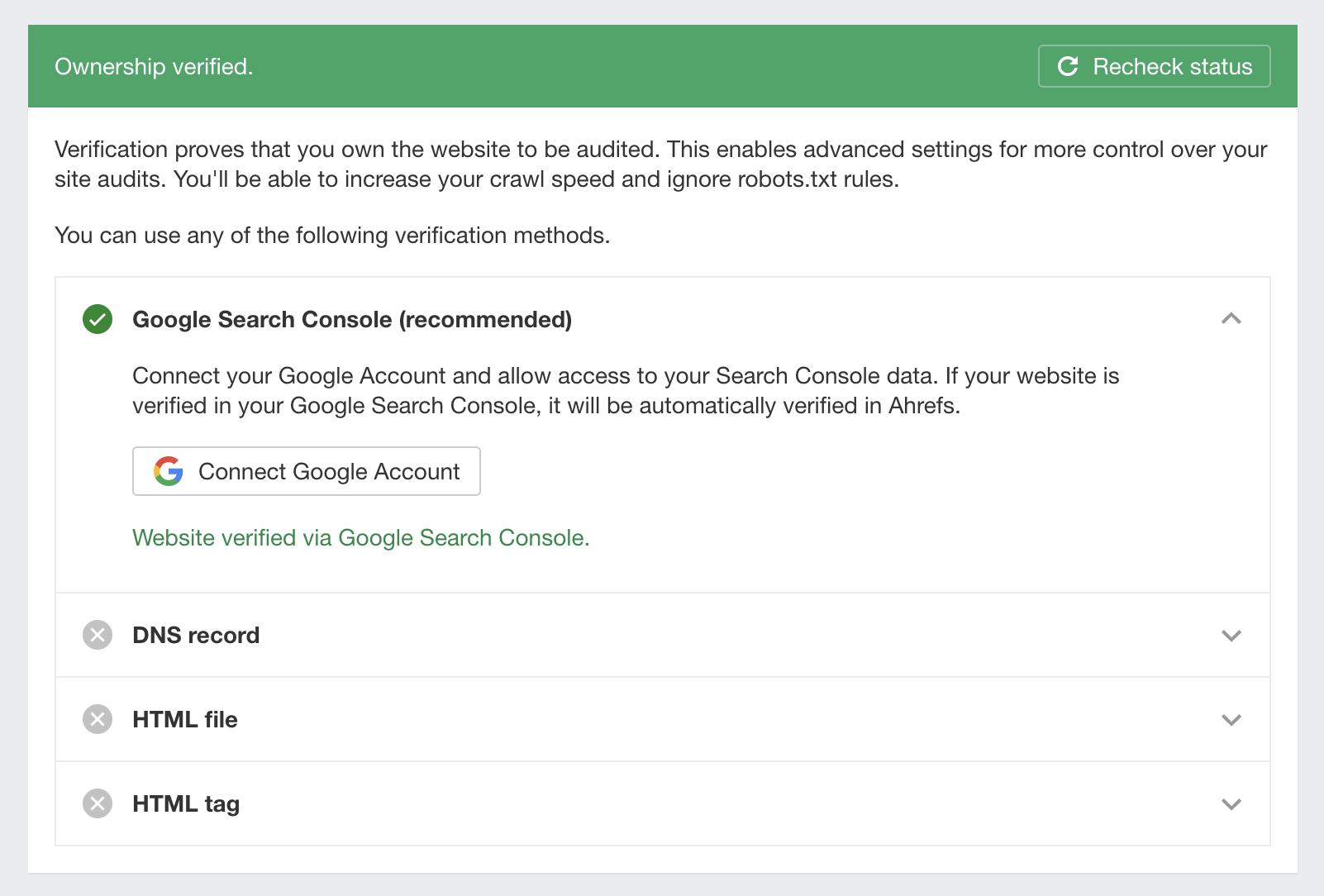Expand the HTML file section chevron
1324x896 pixels.
pos(1231,720)
